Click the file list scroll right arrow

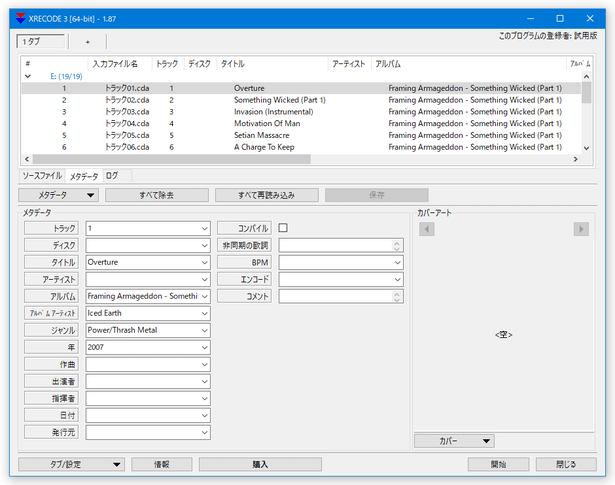(575, 159)
